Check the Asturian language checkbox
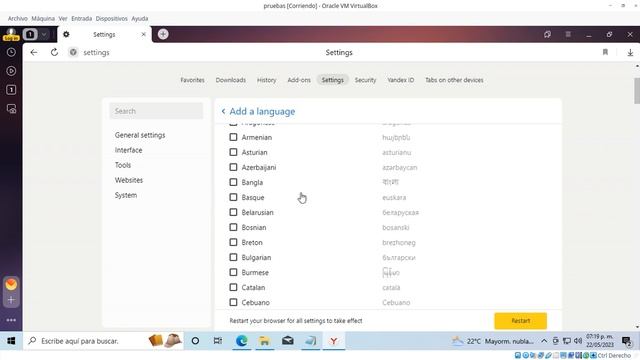Screen dimensions: 640x360 click(233, 152)
